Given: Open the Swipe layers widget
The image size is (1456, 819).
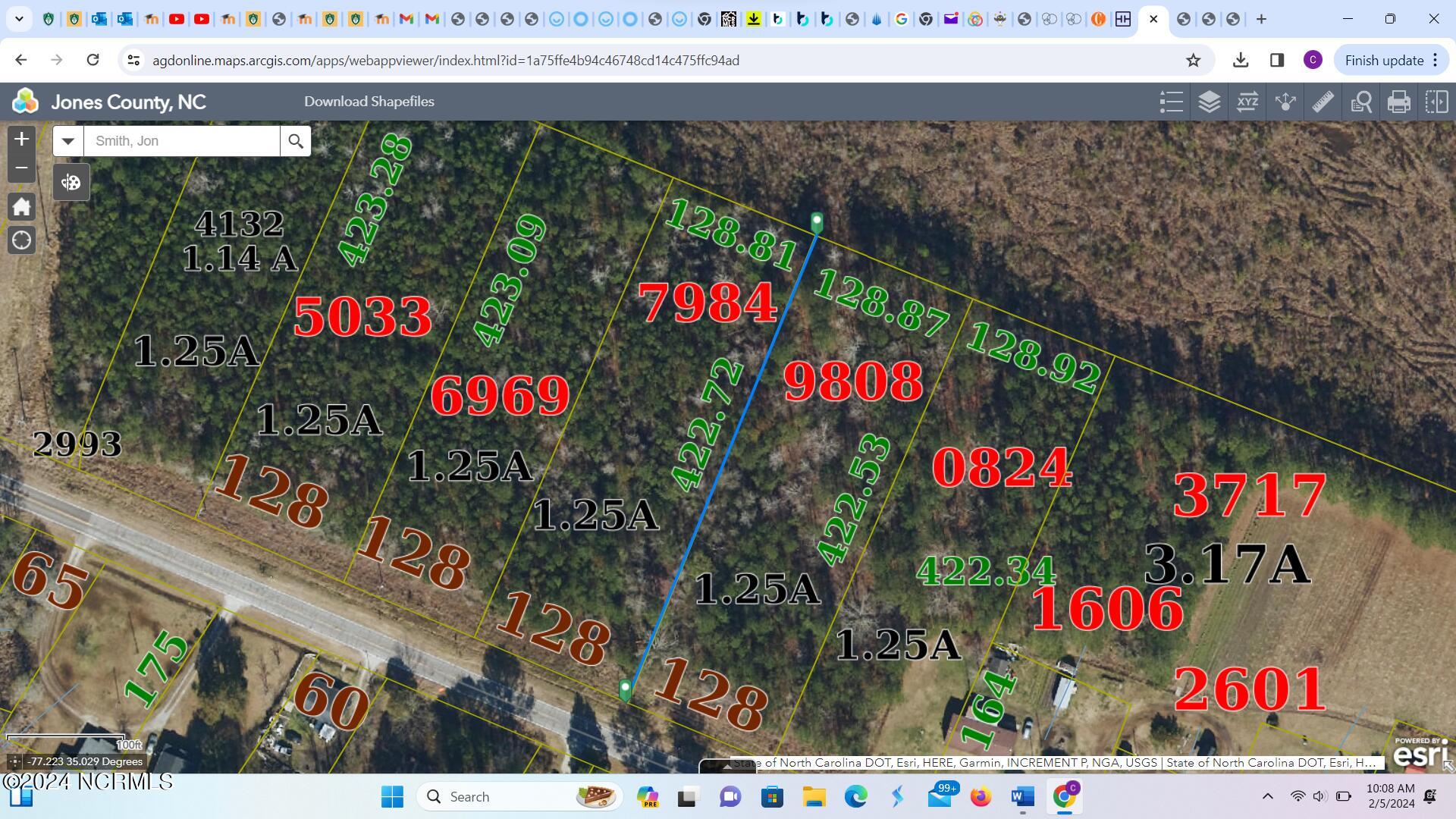Looking at the screenshot, I should [1436, 102].
